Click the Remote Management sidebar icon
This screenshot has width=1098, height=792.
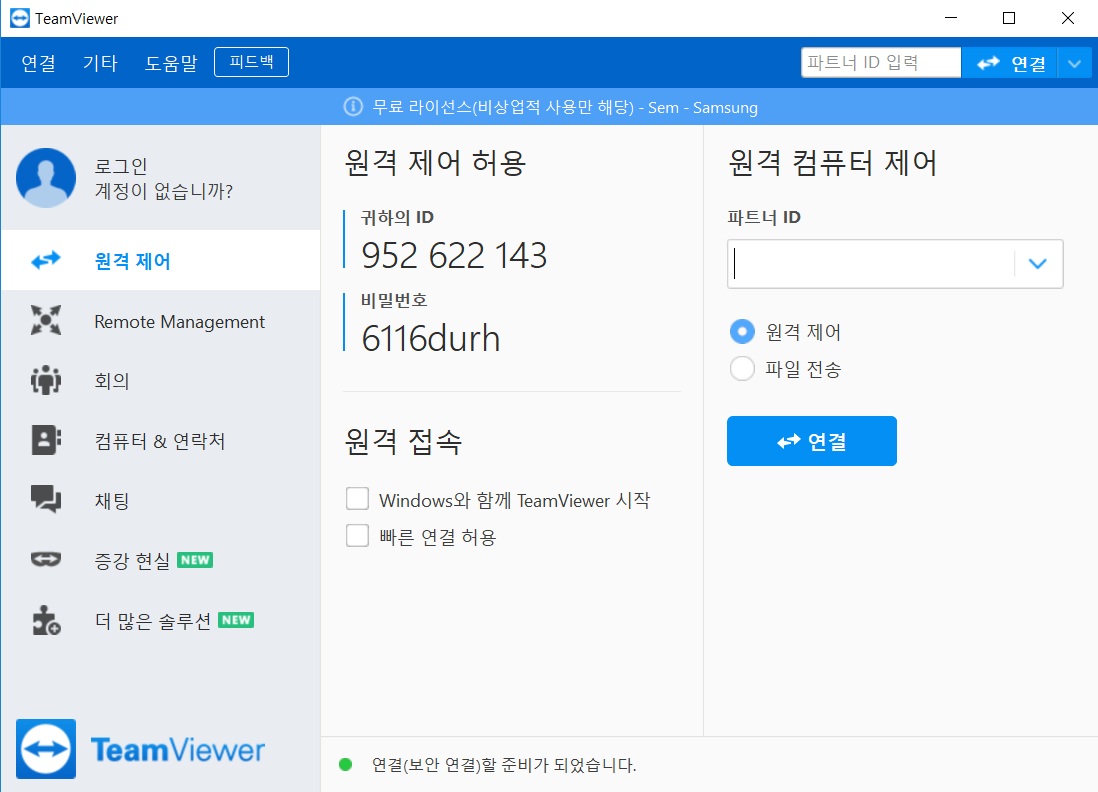coord(46,320)
